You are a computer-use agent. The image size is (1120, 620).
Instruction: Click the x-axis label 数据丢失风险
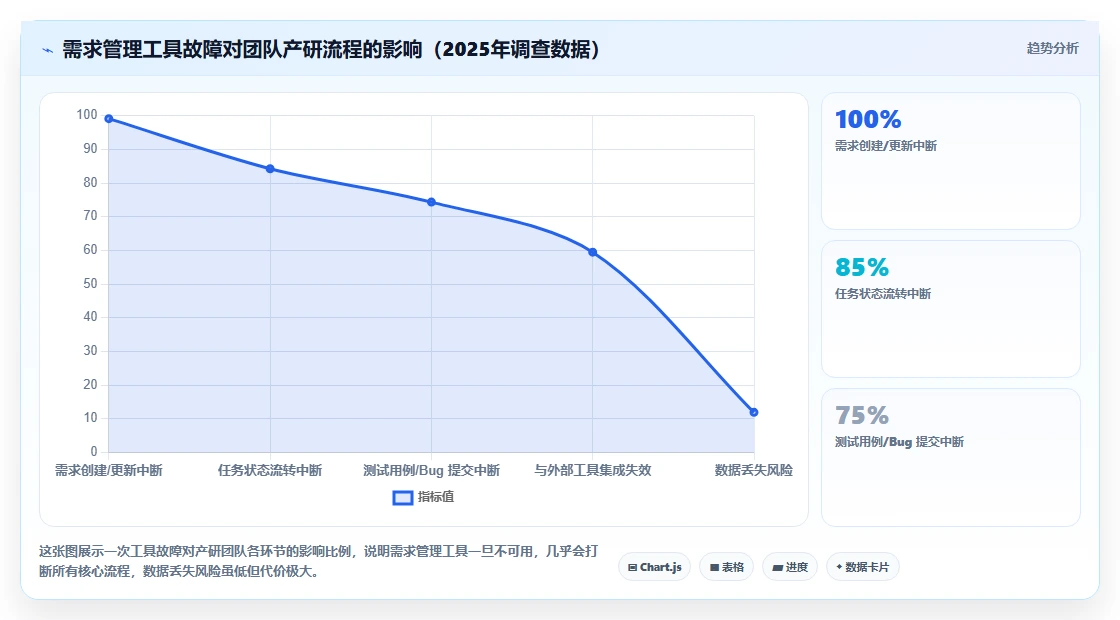[754, 470]
